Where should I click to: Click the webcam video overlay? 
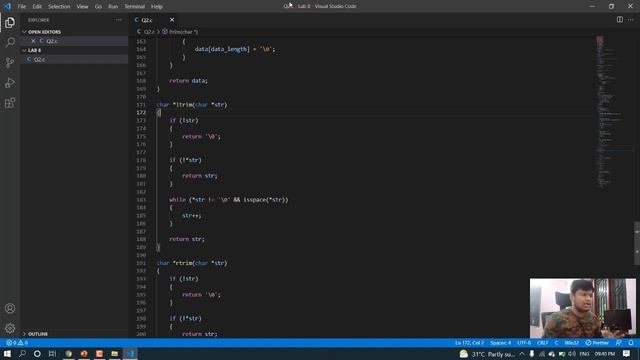tap(582, 308)
